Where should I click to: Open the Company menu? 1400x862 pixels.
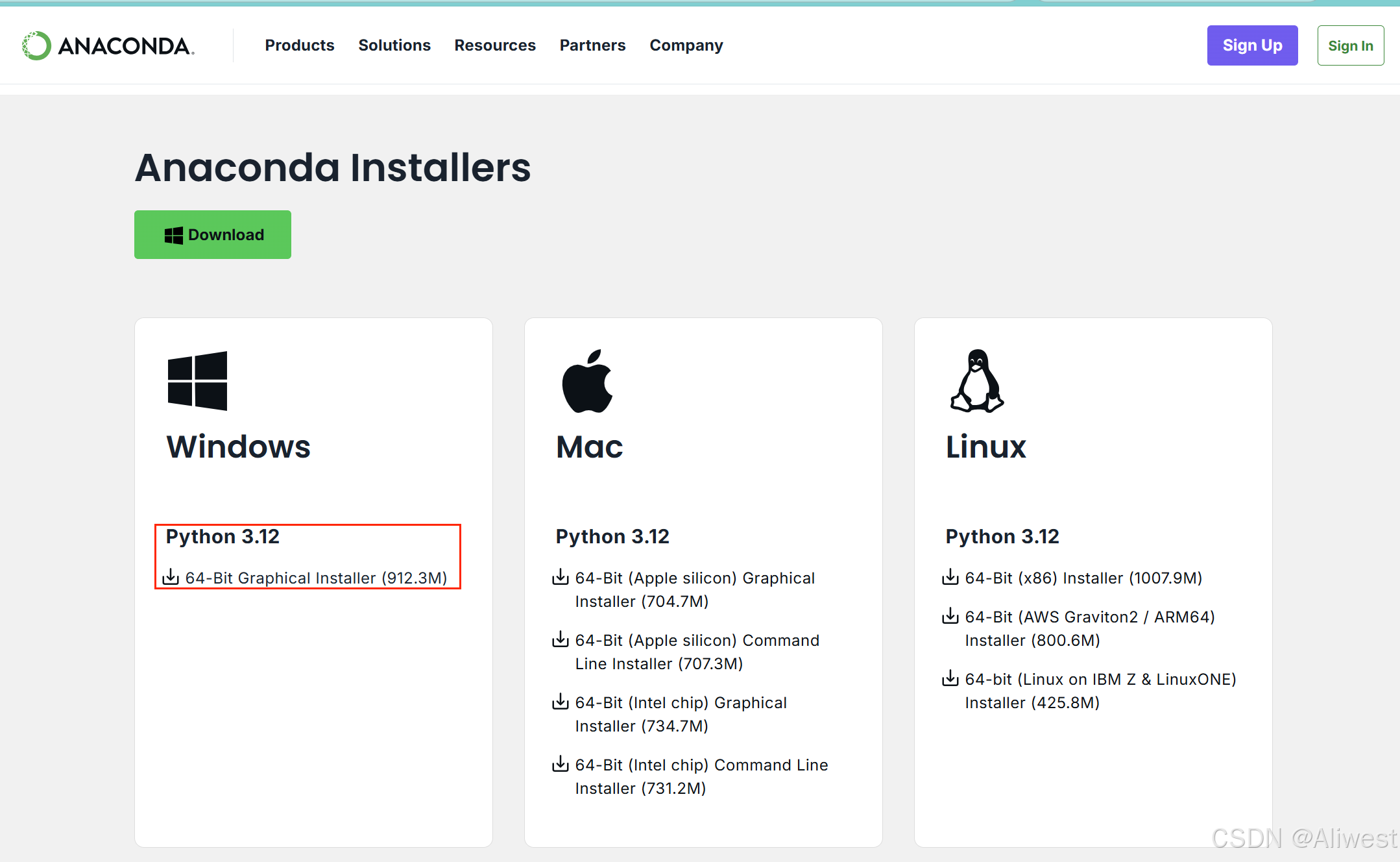(686, 45)
